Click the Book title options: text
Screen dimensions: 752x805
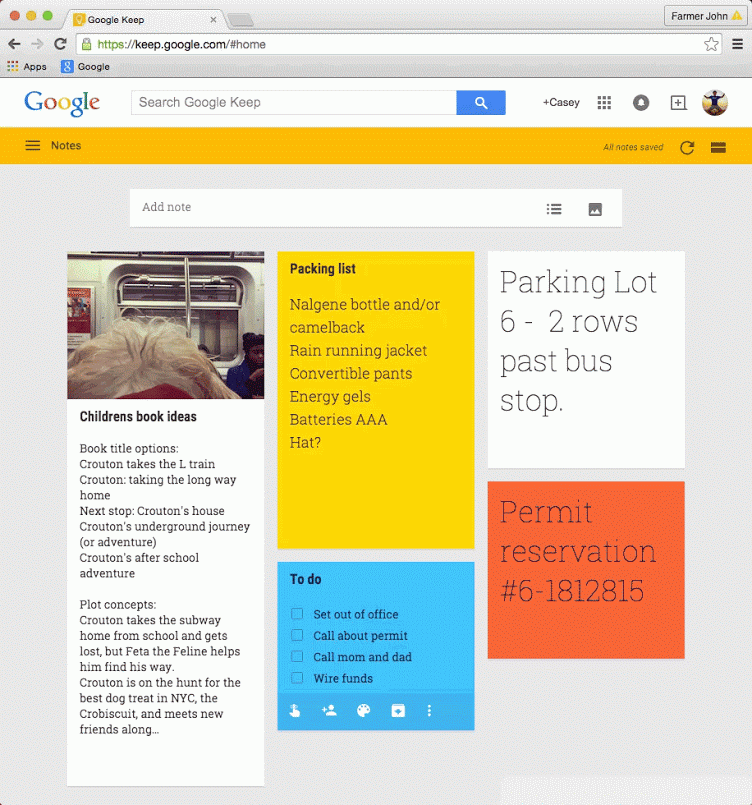129,448
